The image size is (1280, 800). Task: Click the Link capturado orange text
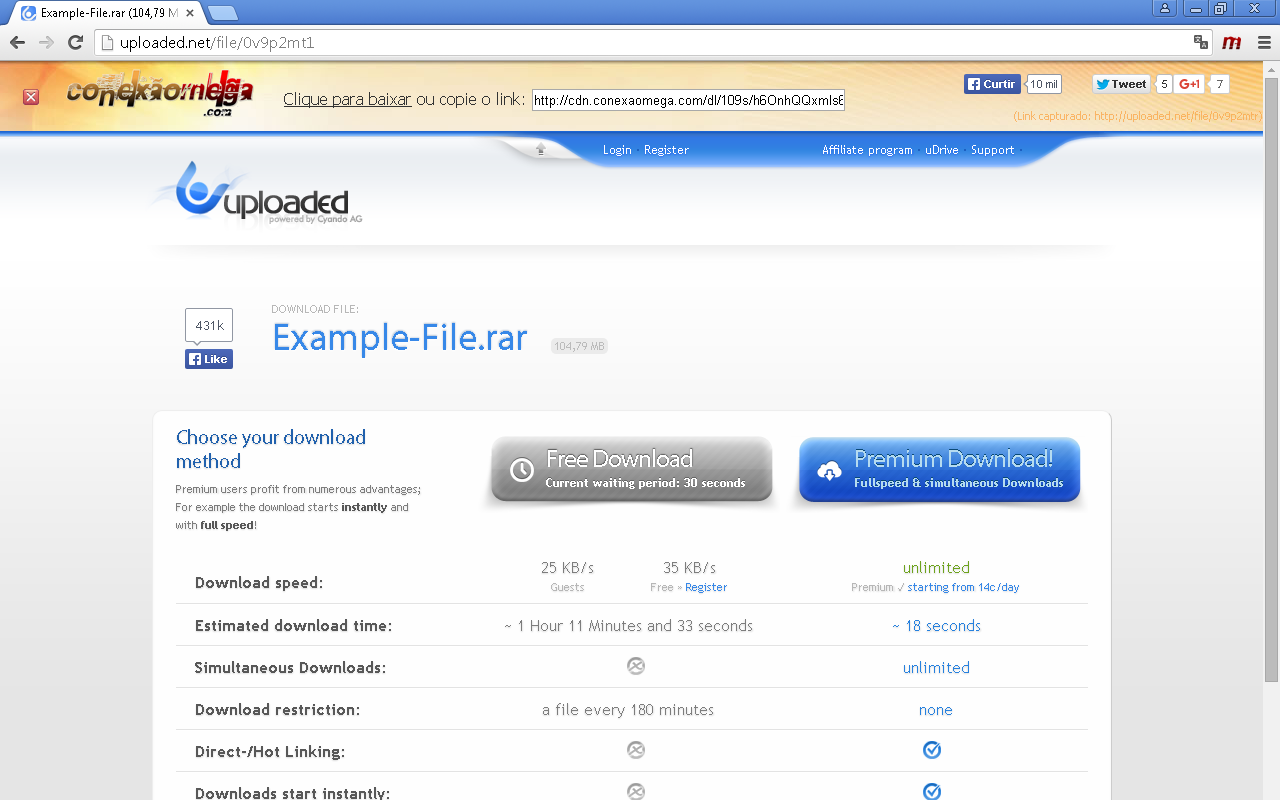point(1137,116)
